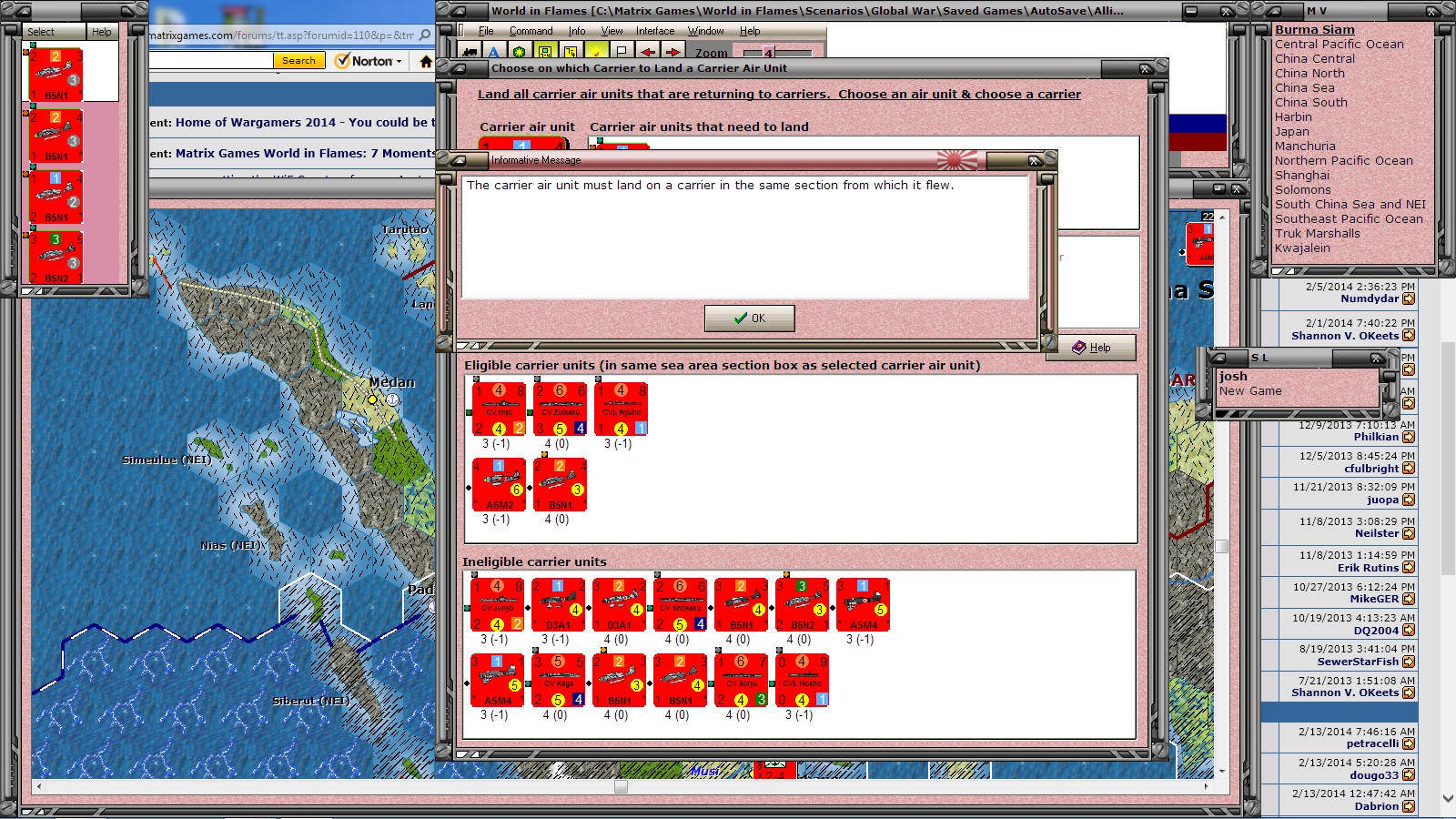Pick the A6M2 air unit in eligible units
This screenshot has width=1456, height=819.
[x=499, y=485]
